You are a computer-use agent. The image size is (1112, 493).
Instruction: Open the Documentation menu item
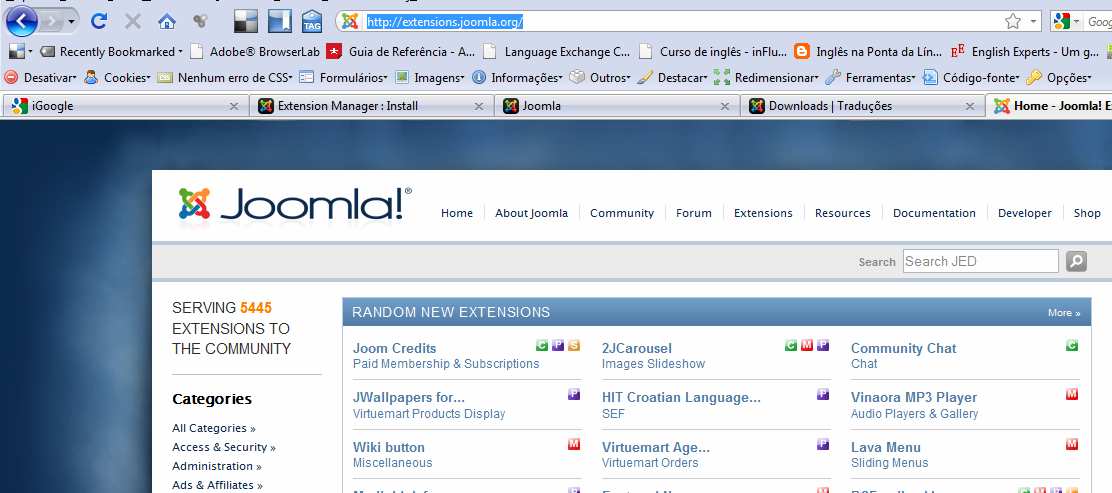[934, 213]
